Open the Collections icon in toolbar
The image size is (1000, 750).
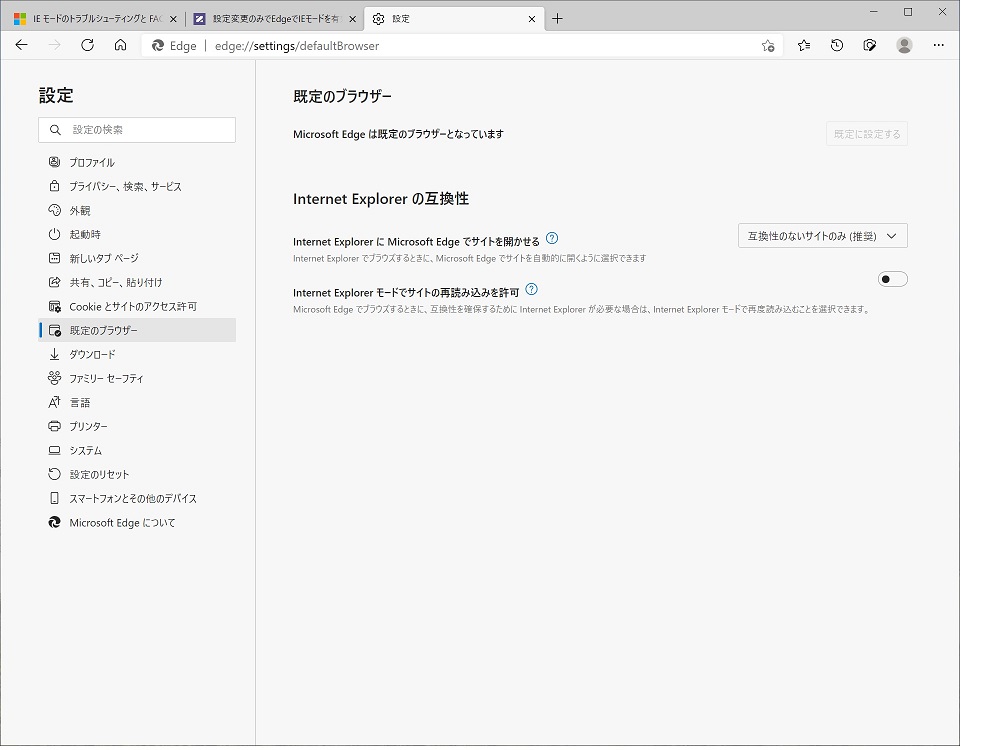coord(870,45)
